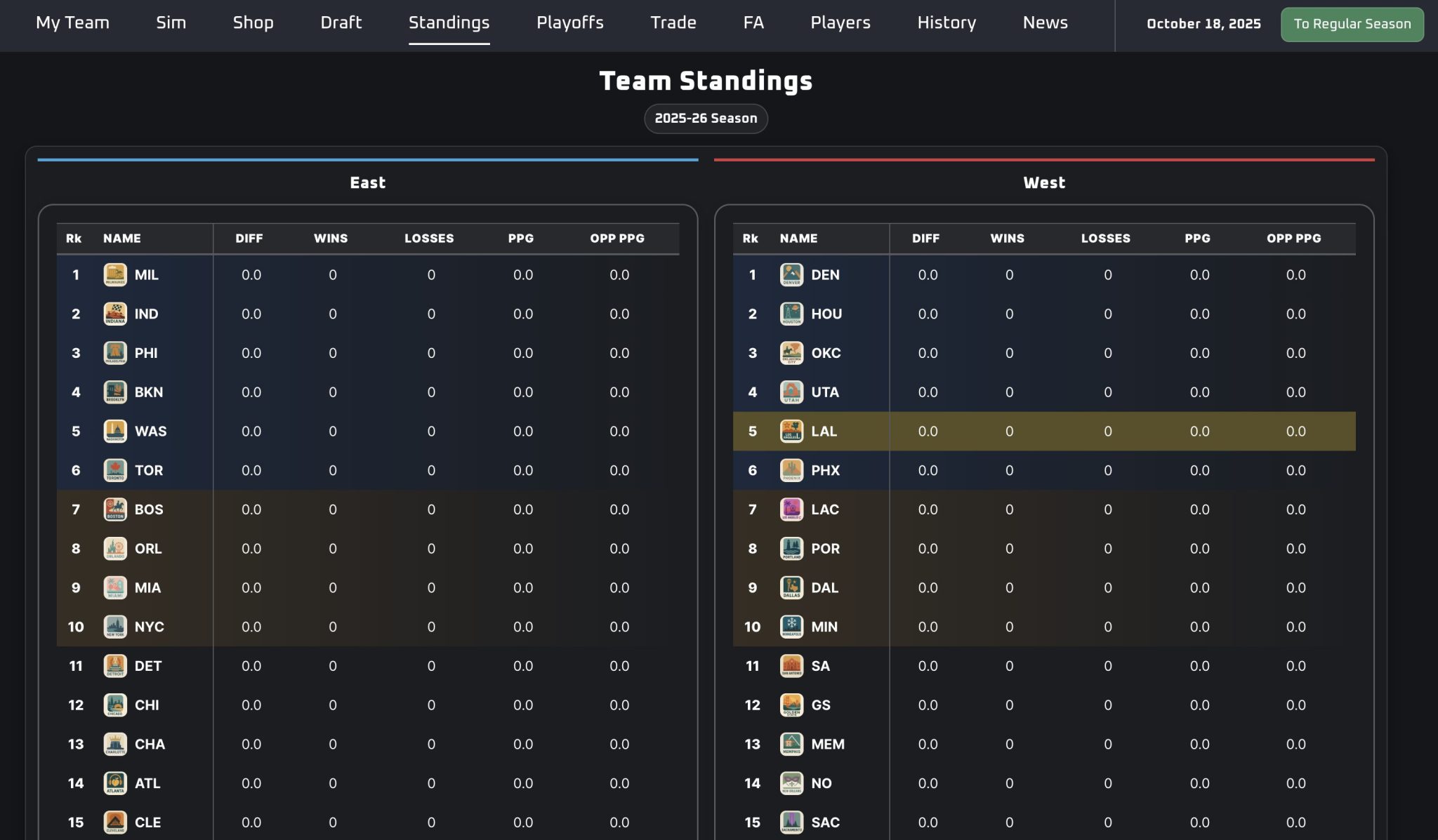The image size is (1438, 840).
Task: Click the Golden State team logo
Action: click(x=791, y=705)
